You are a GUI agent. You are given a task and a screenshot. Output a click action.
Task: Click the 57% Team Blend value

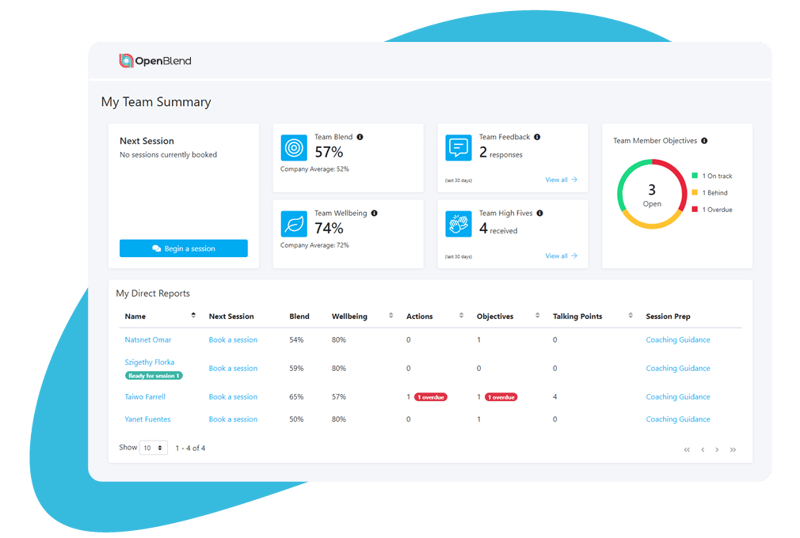point(329,152)
